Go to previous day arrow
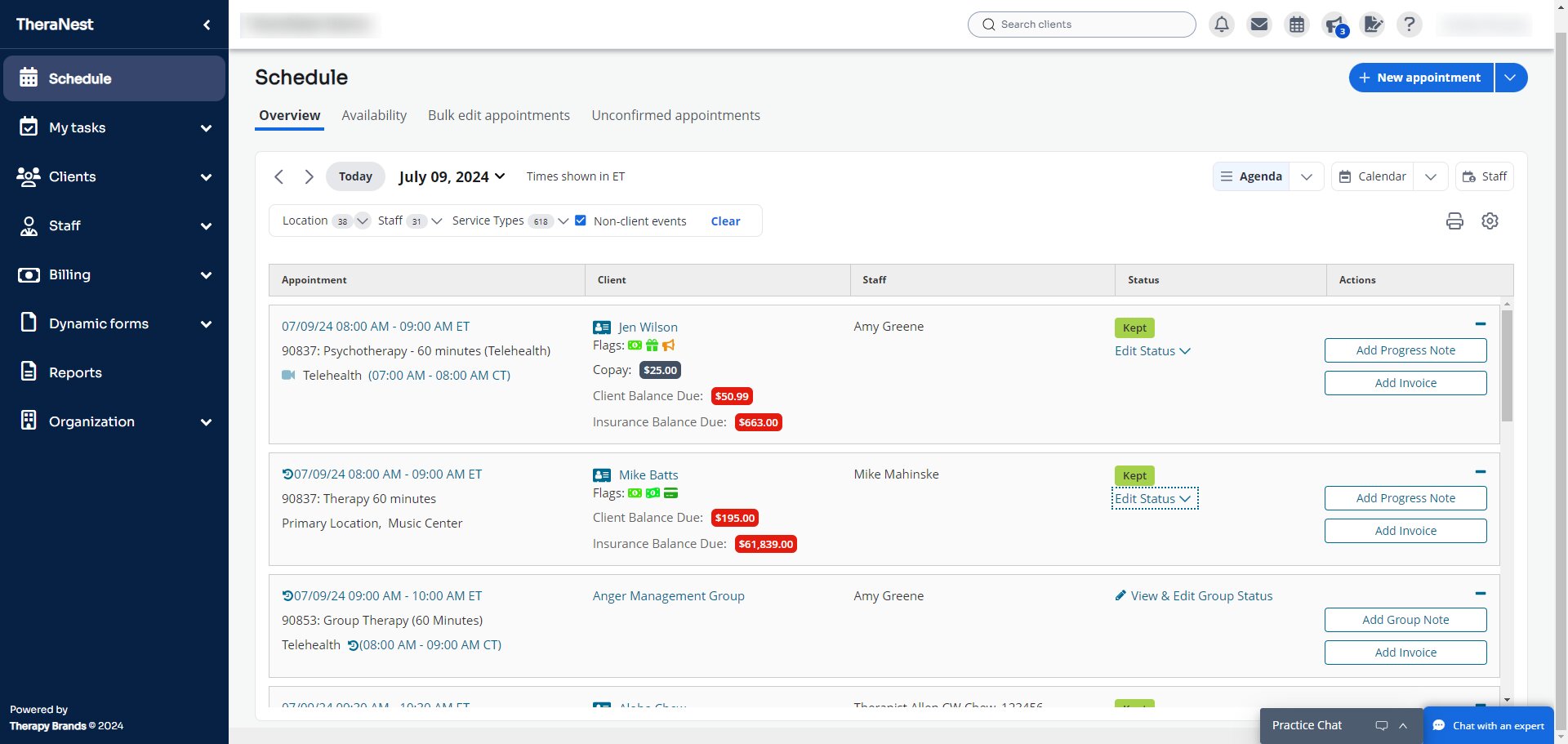 coord(279,176)
